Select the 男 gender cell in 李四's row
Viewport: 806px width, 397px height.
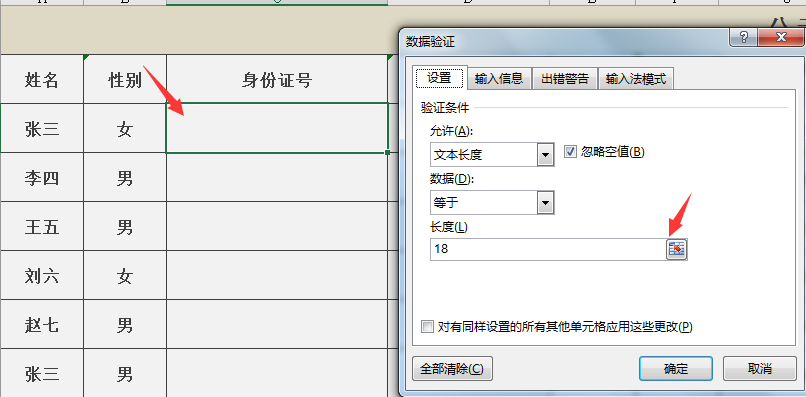(125, 177)
